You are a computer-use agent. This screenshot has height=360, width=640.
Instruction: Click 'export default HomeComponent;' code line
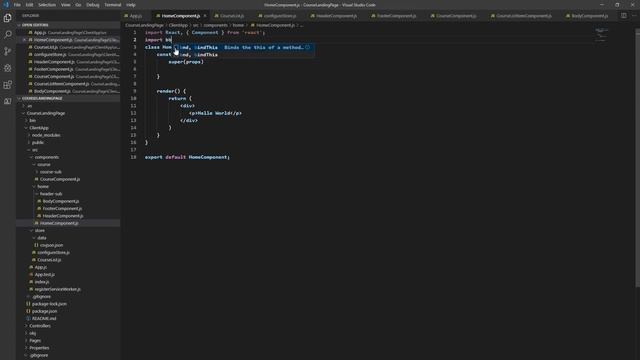[x=187, y=157]
